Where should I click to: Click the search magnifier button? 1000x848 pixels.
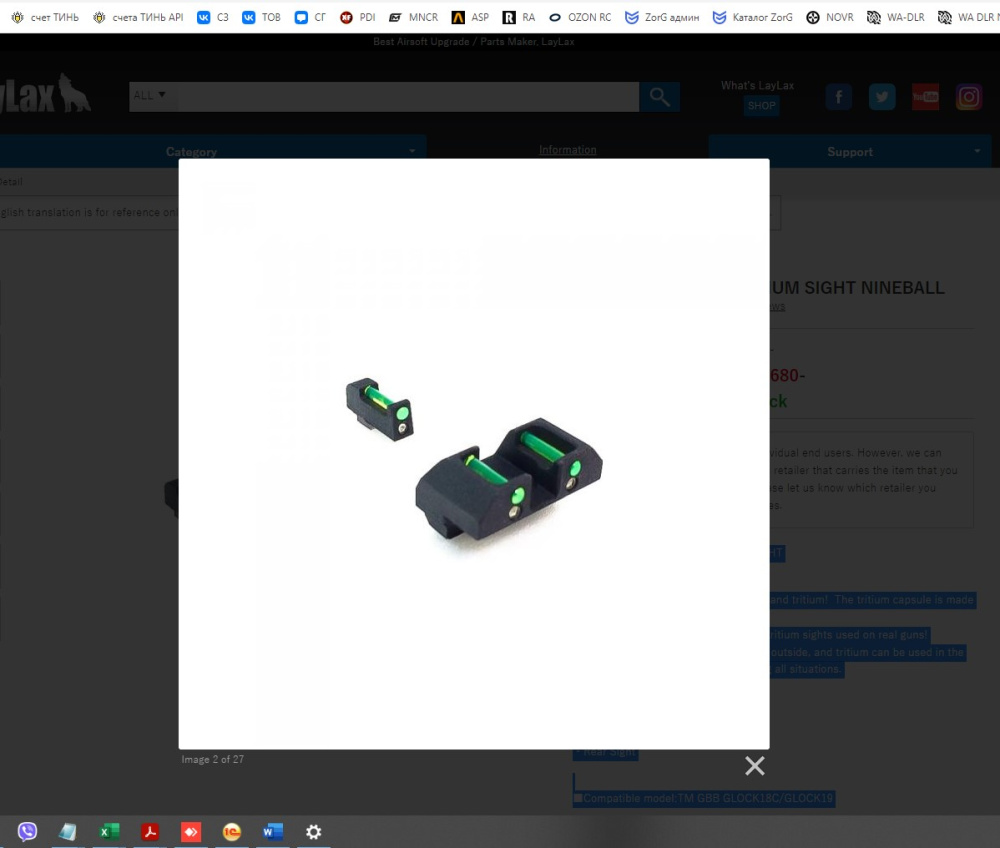(659, 97)
